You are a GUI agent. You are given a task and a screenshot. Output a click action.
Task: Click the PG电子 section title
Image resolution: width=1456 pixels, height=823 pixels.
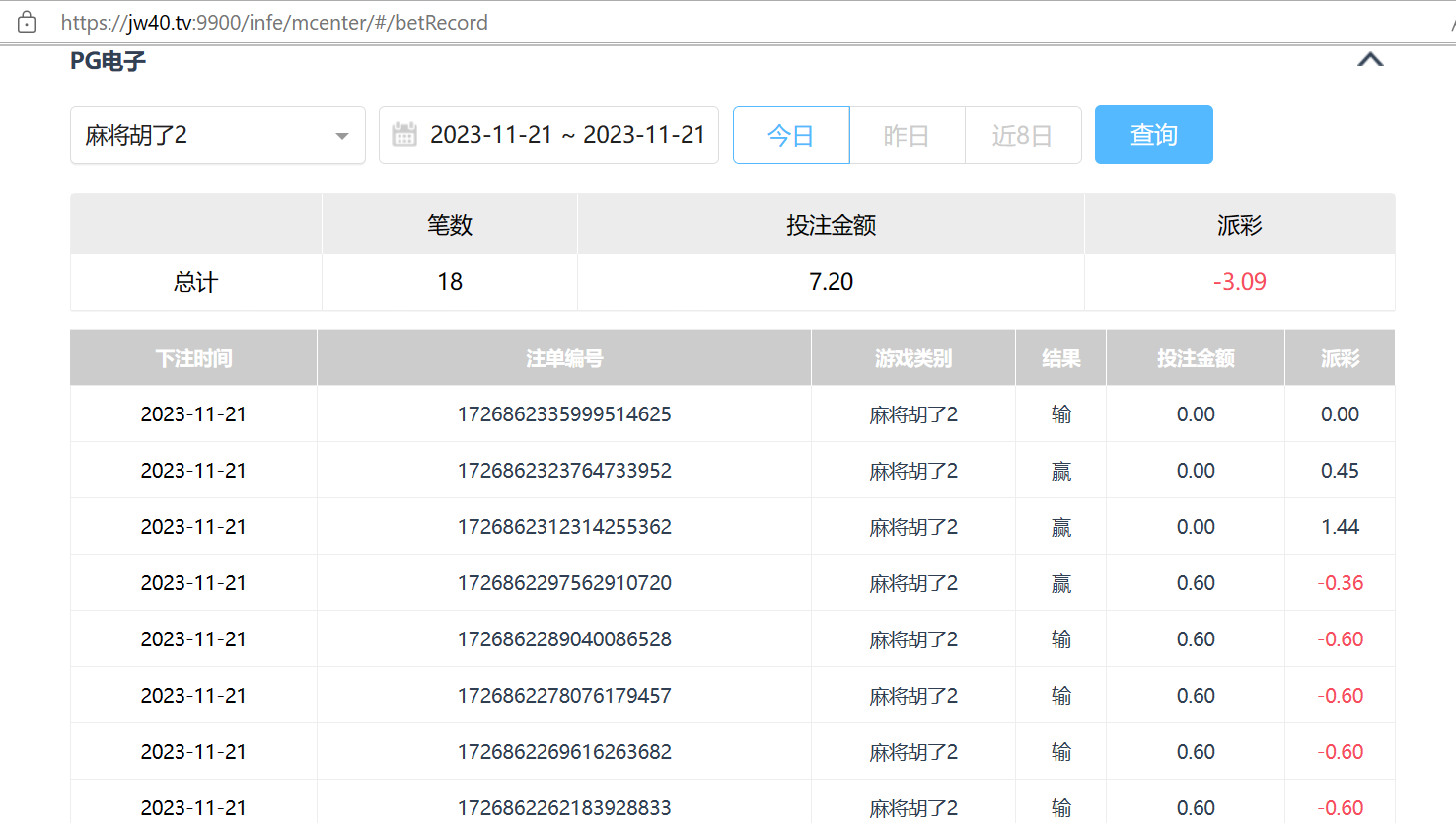tap(109, 61)
